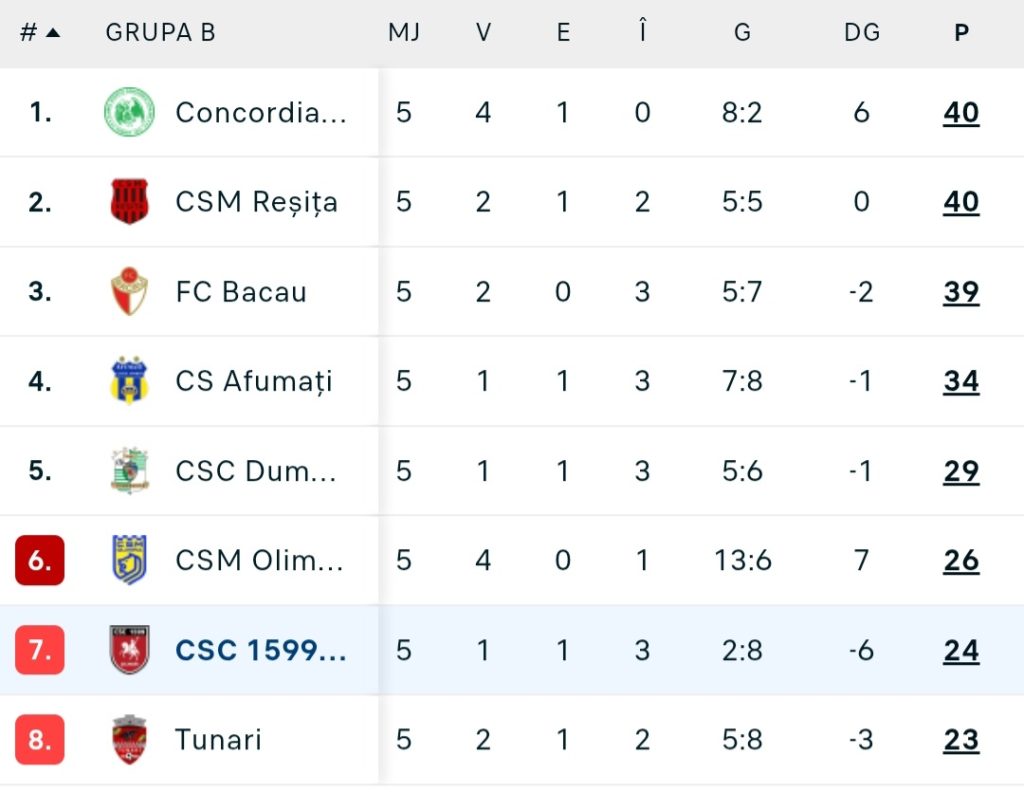Click the CSM Olim... club crest
Viewport: 1024px width, 792px height.
click(129, 560)
